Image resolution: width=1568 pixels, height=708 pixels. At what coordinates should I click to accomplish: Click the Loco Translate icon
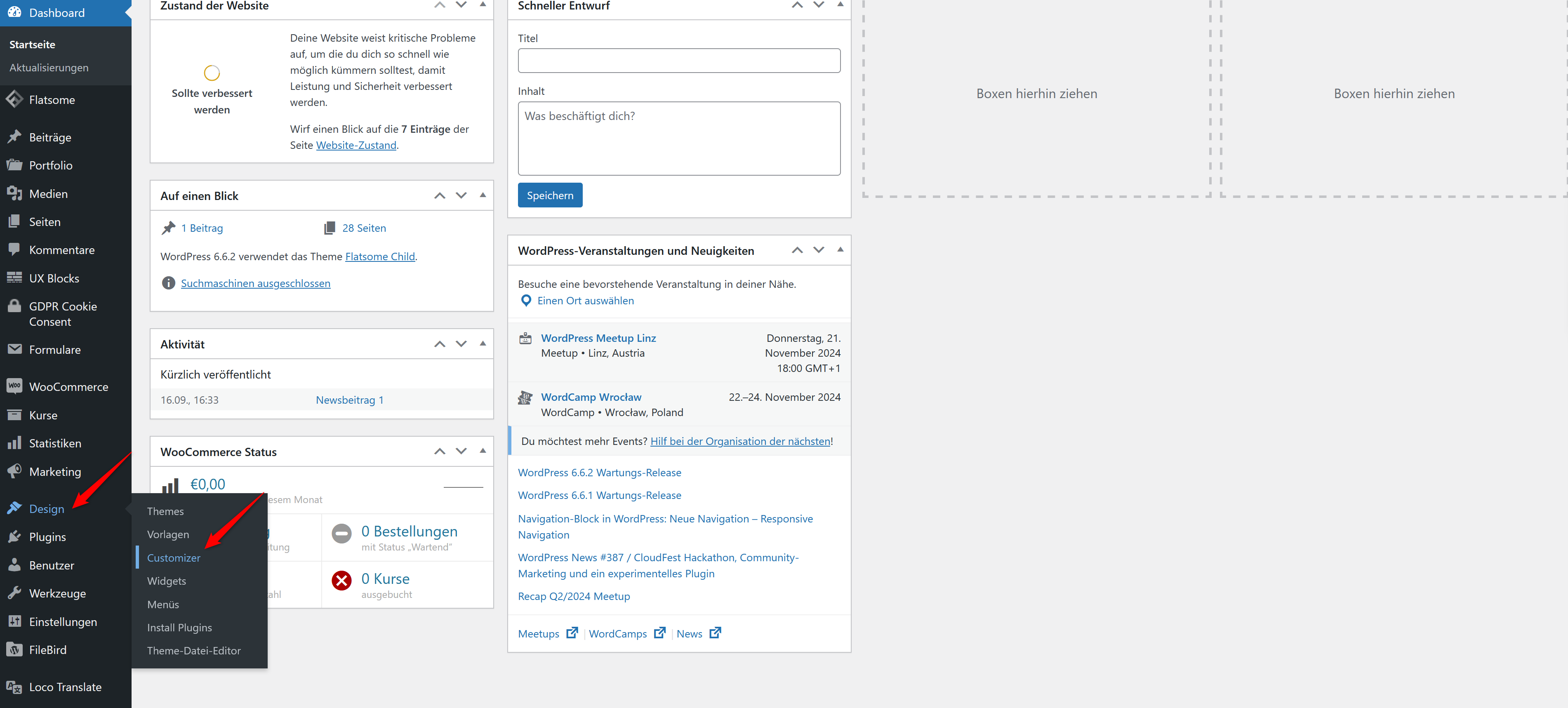(x=14, y=687)
